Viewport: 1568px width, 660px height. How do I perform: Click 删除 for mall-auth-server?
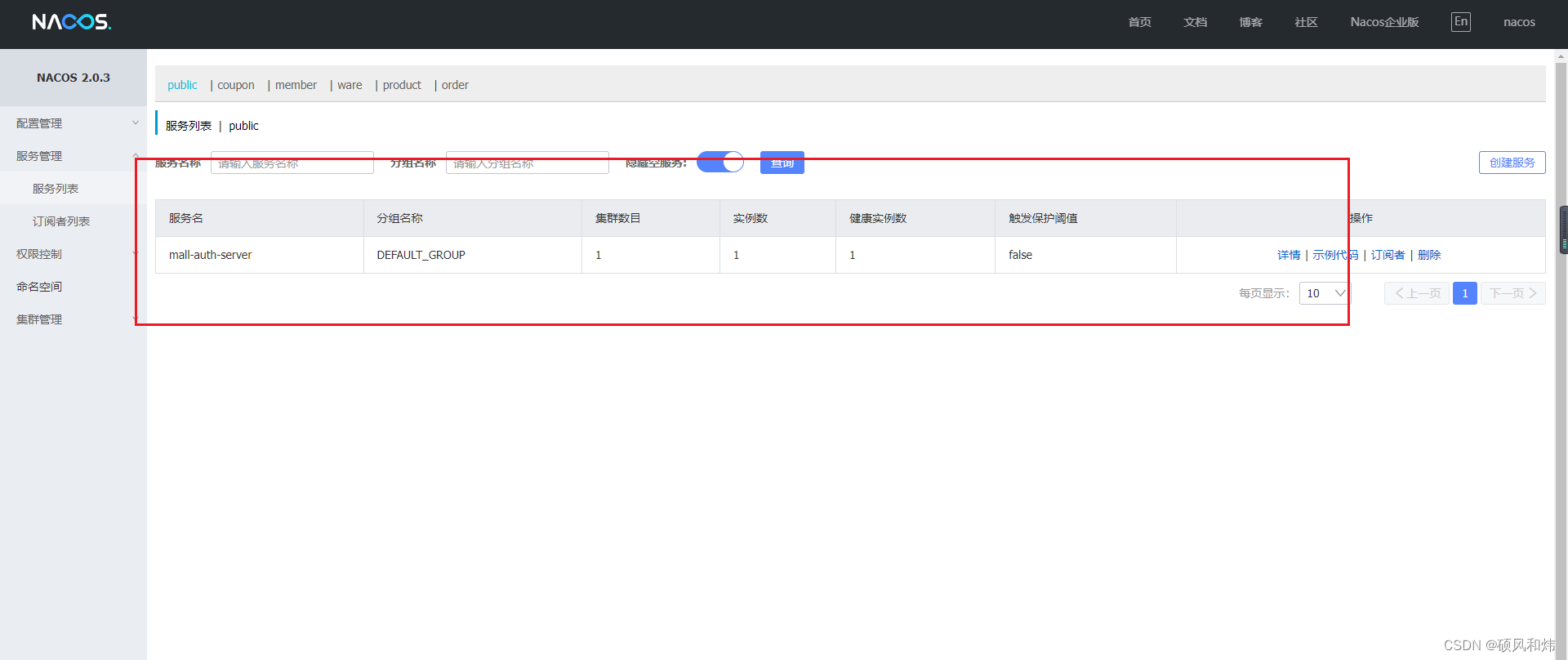click(x=1429, y=255)
